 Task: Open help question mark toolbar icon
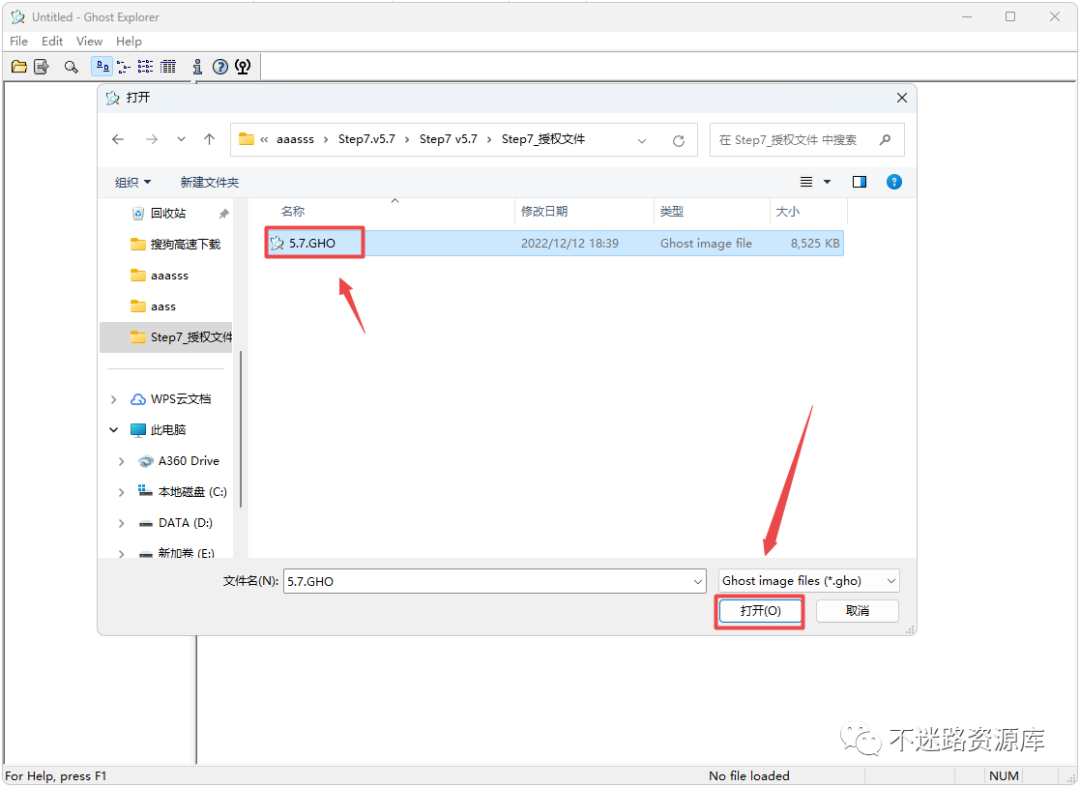tap(220, 67)
